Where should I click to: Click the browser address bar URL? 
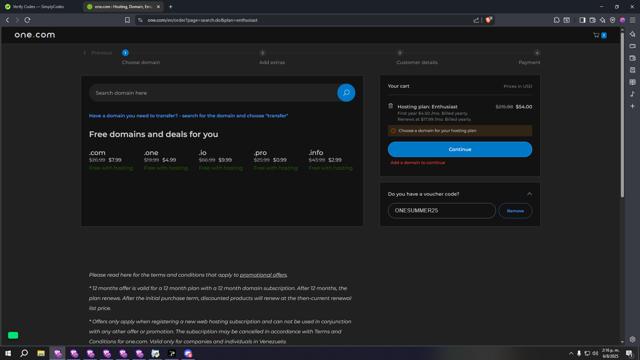pos(202,20)
